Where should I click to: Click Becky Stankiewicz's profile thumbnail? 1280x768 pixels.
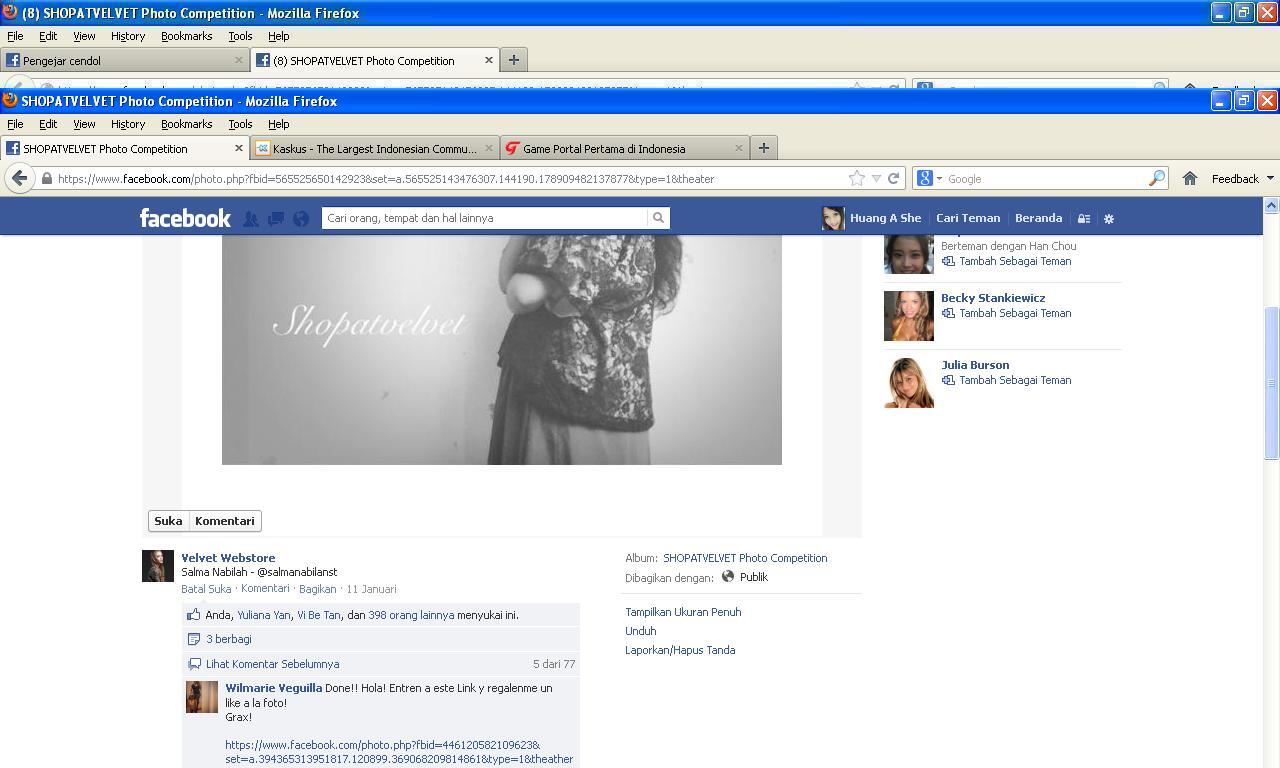(x=909, y=316)
